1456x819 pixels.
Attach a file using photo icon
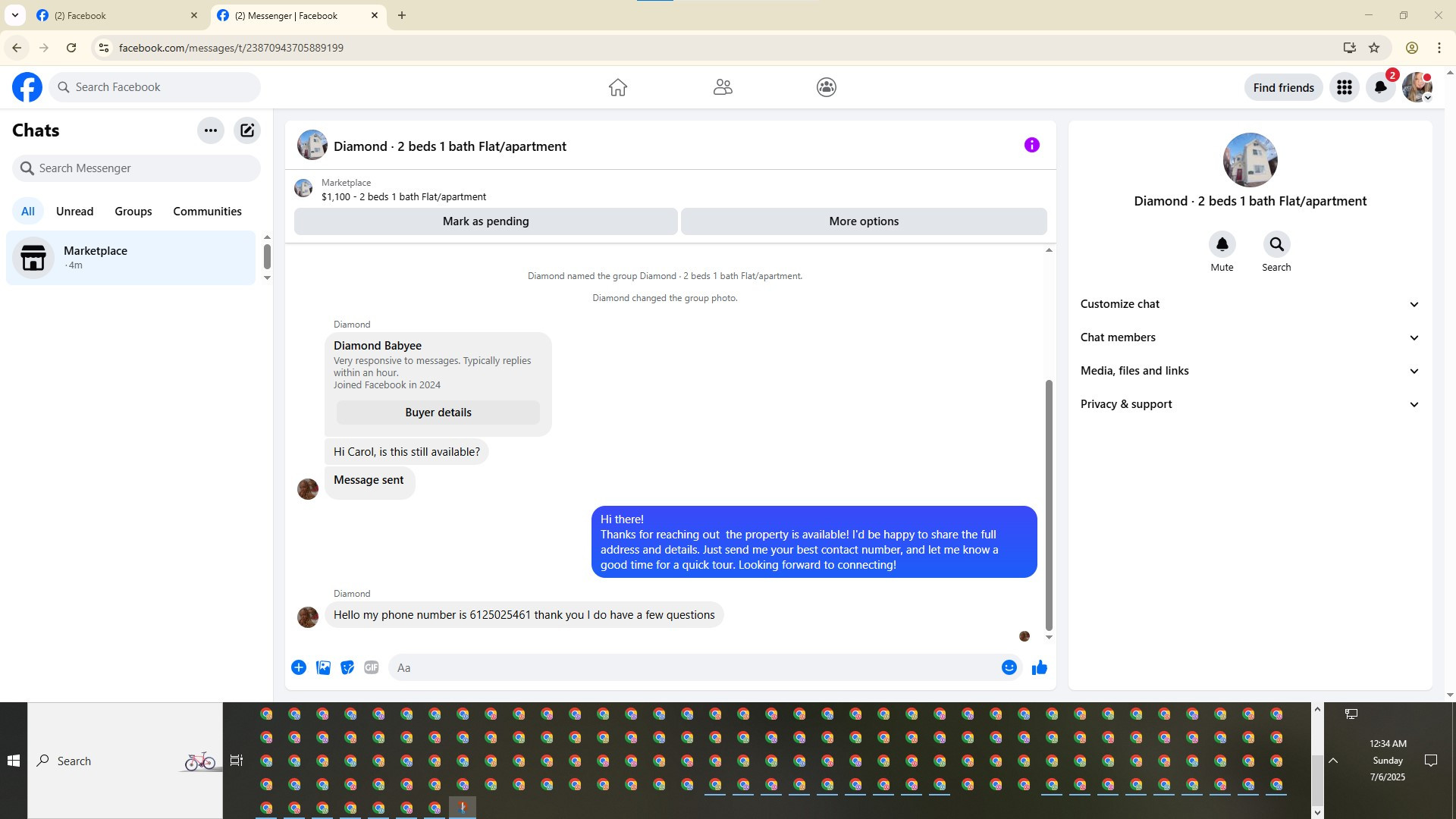323,667
